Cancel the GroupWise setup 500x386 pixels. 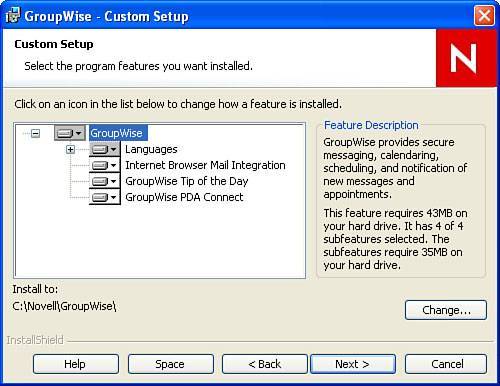[x=446, y=364]
